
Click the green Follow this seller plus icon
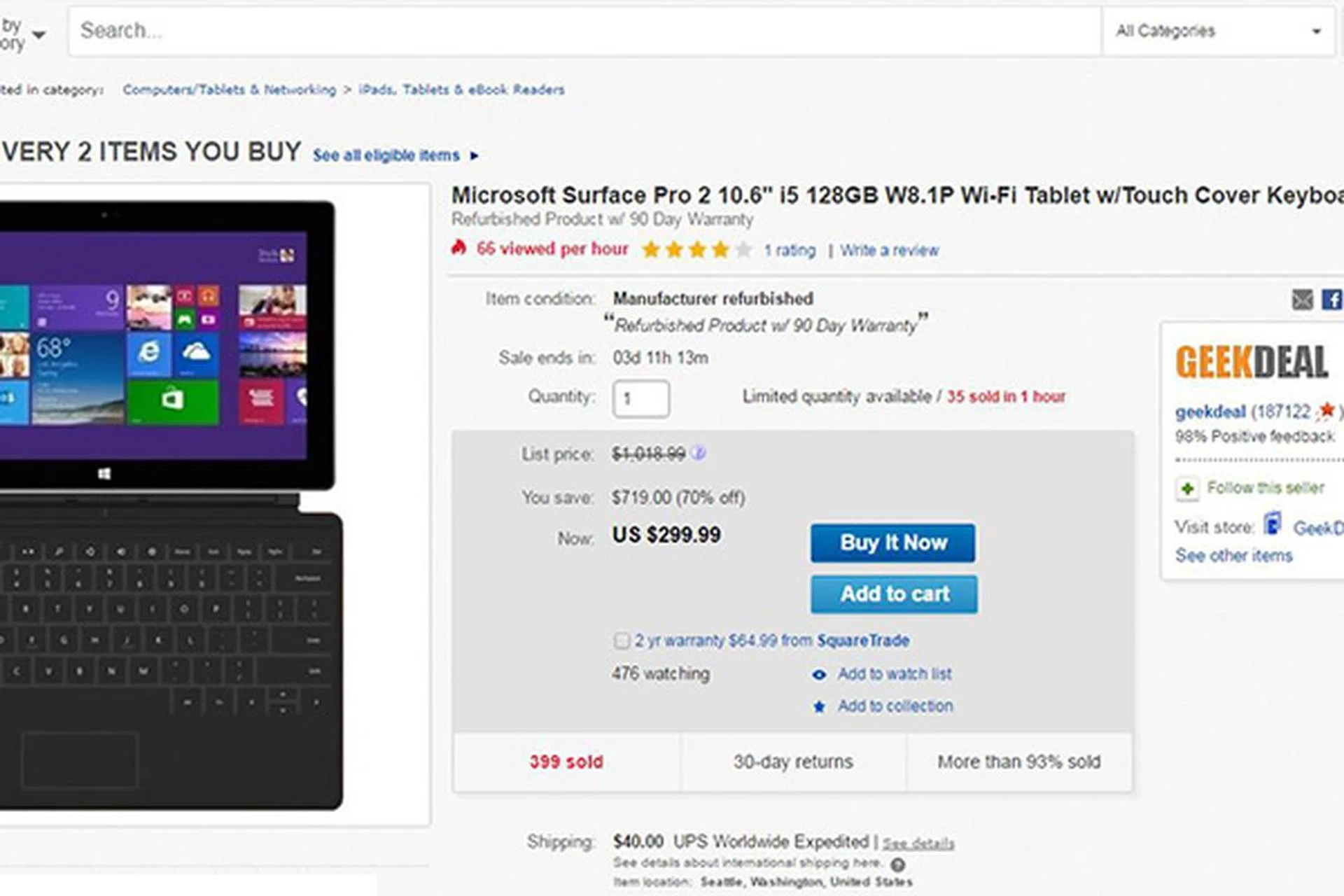[1187, 488]
